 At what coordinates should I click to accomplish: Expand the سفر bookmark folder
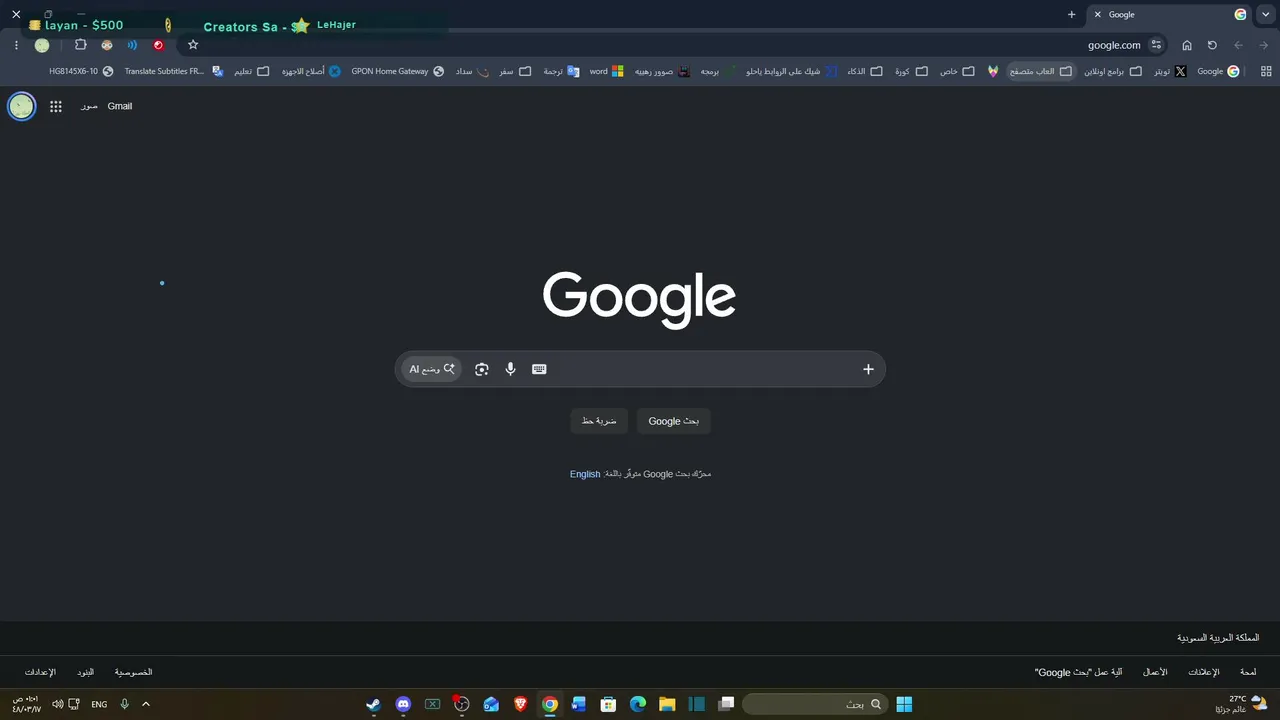(x=516, y=72)
